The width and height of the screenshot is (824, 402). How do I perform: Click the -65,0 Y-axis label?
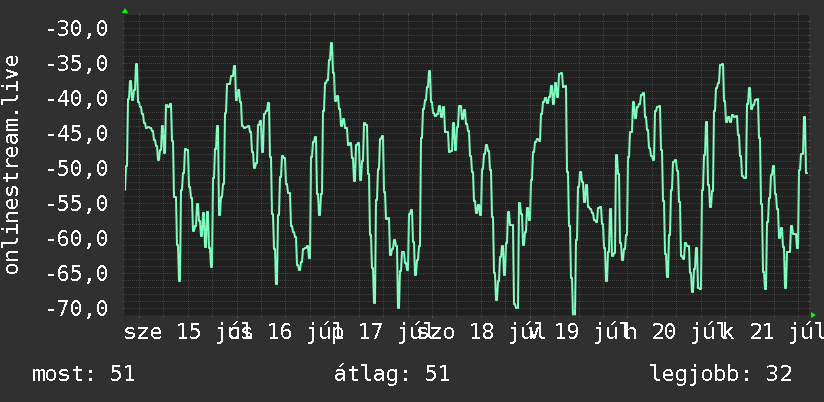(77, 273)
